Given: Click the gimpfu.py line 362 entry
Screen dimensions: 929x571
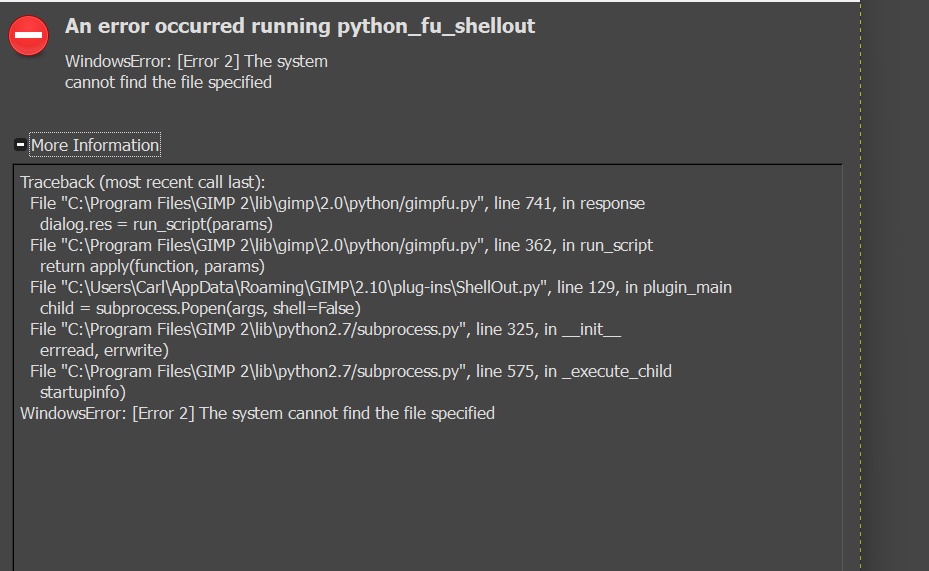Looking at the screenshot, I should coord(341,245).
